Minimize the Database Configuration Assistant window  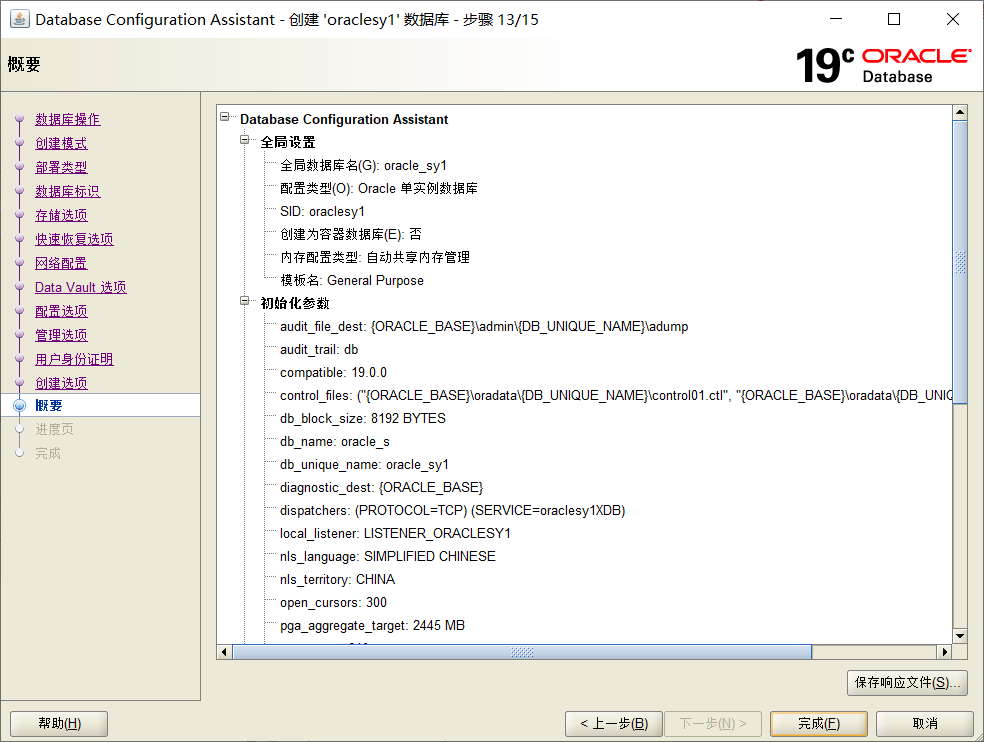tap(836, 19)
